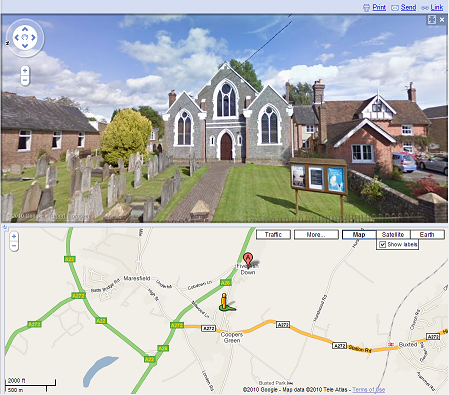Image resolution: width=449 pixels, height=395 pixels.
Task: Open the More... map options
Action: 316,235
